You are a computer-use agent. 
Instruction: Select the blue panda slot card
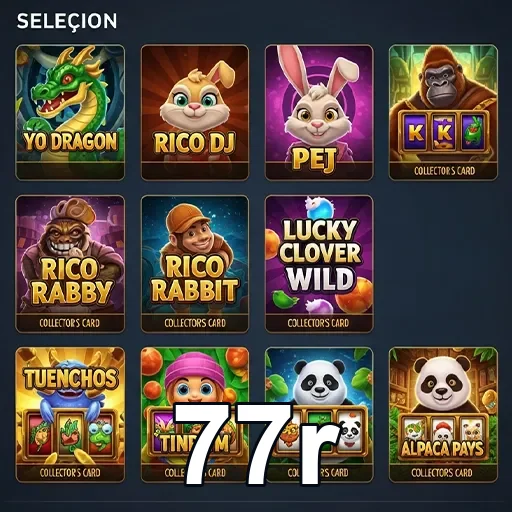(x=319, y=415)
